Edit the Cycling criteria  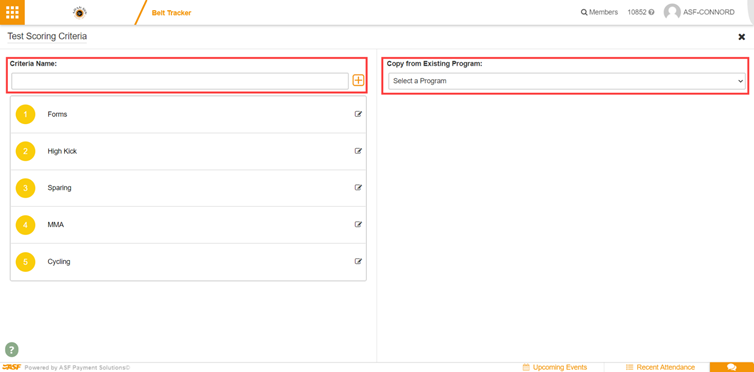(x=358, y=261)
